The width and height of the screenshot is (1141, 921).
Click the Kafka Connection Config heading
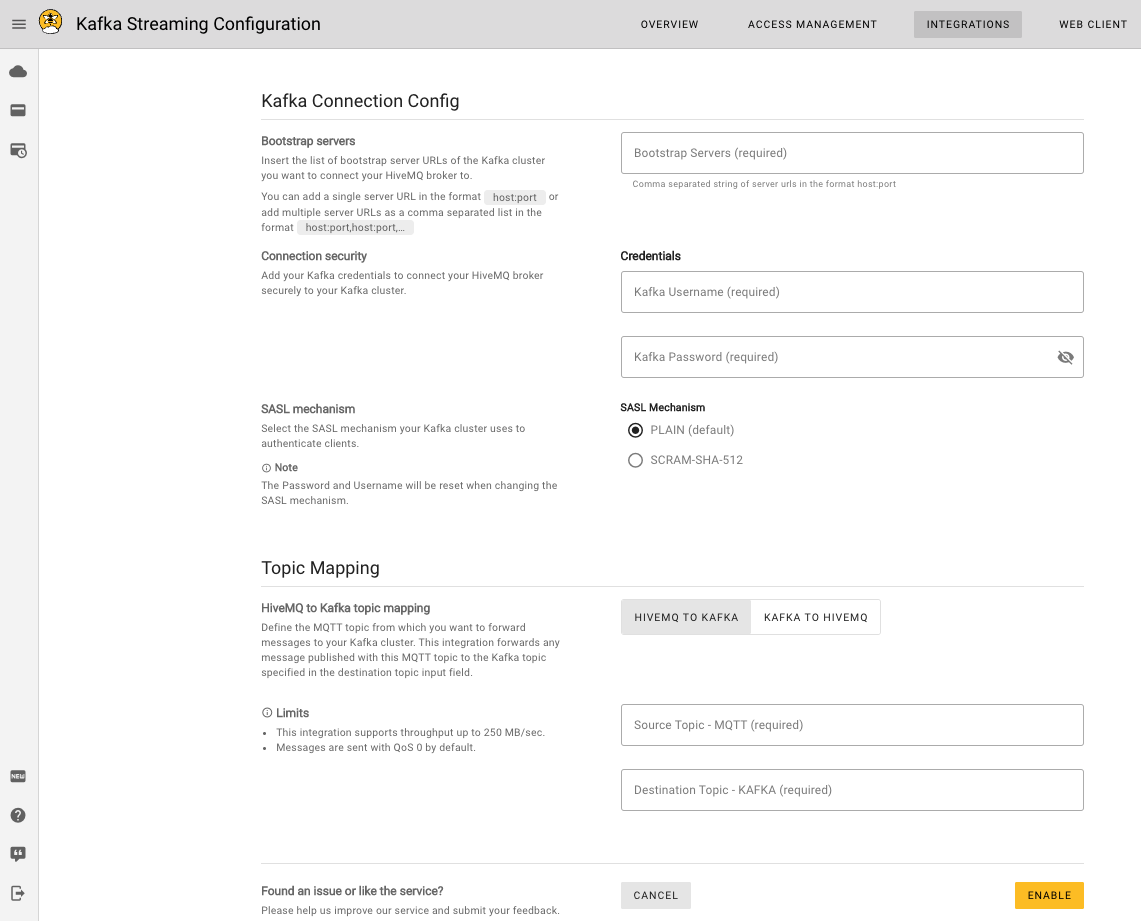click(360, 101)
